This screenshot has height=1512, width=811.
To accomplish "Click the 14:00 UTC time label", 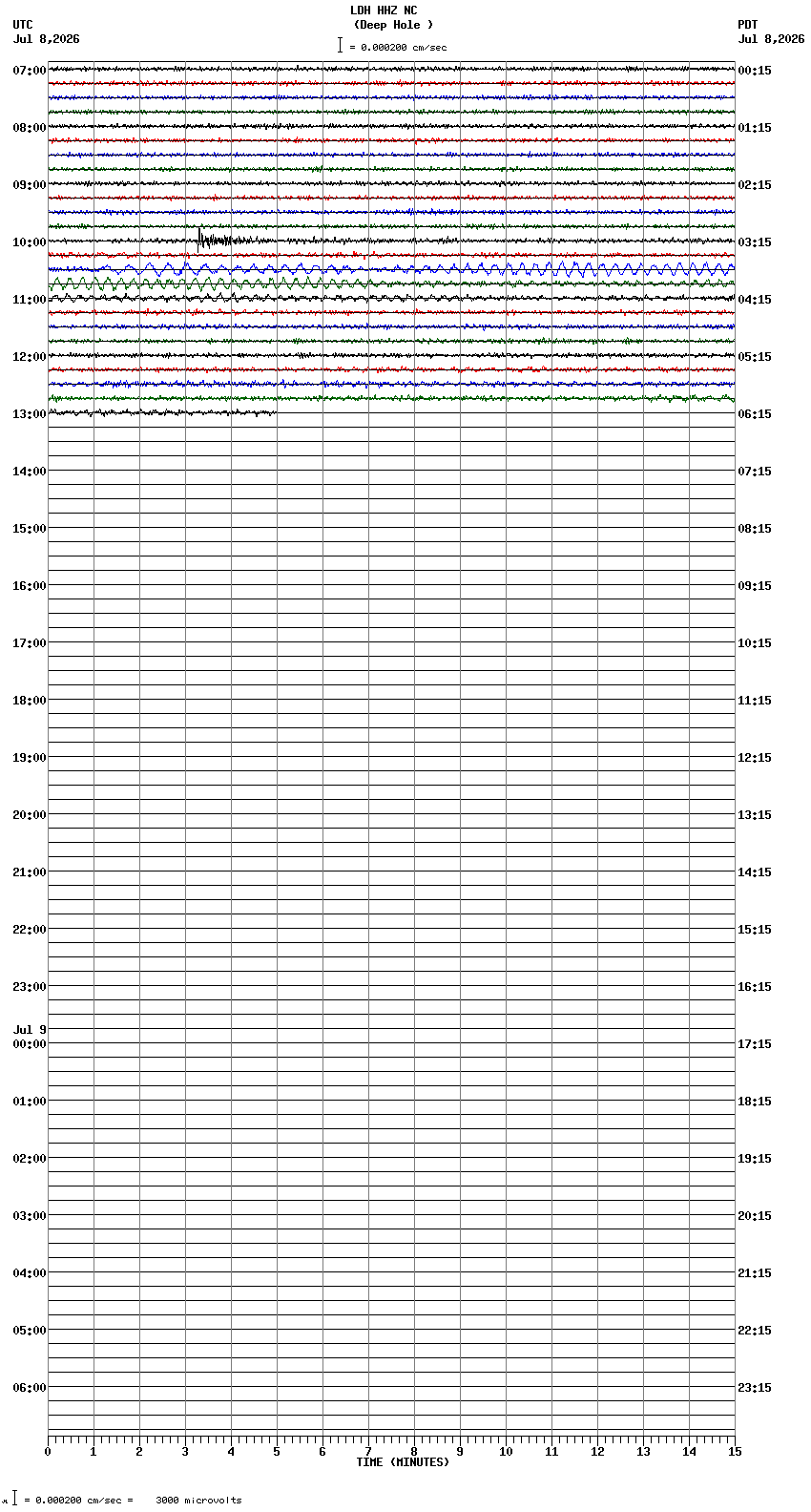I will tap(30, 472).
